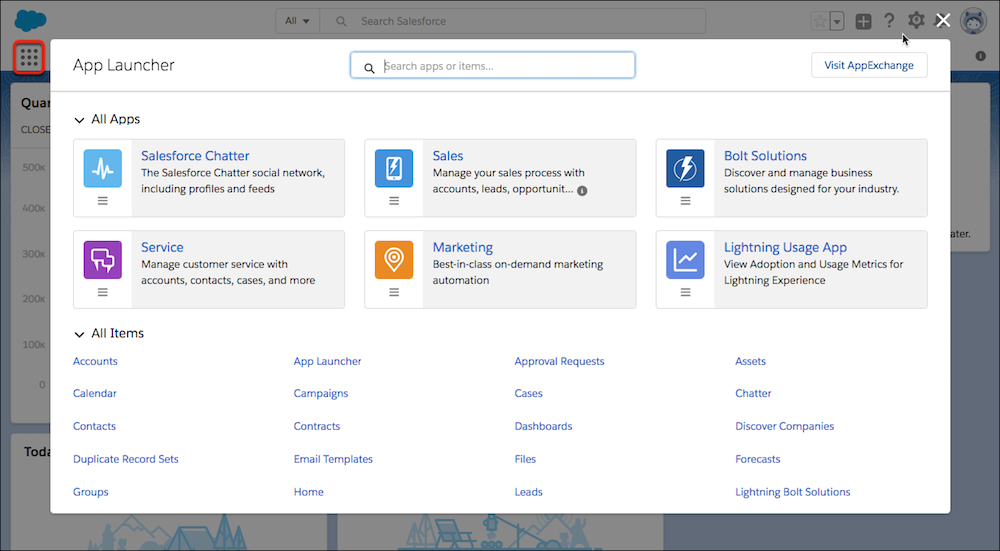Click magnifier icon in app search box
Viewport: 1000px width, 551px height.
click(x=369, y=68)
